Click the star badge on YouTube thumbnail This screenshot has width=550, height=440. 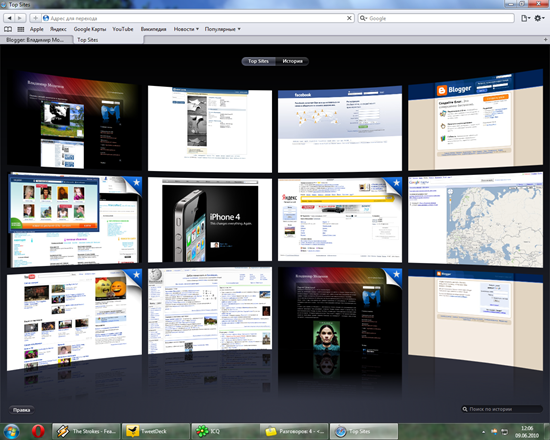point(136,275)
